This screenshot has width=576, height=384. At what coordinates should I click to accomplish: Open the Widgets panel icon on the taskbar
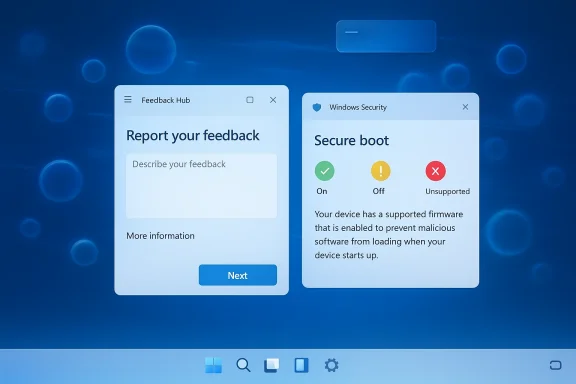point(301,365)
